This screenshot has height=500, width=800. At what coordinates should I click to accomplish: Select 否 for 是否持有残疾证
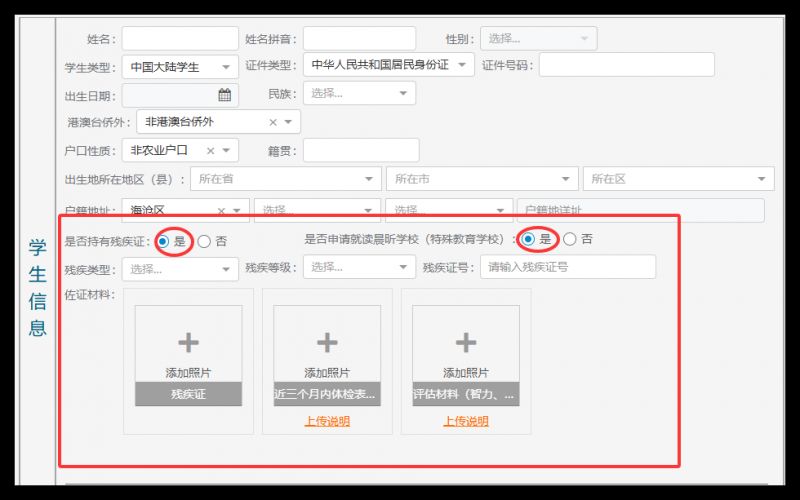coord(204,241)
